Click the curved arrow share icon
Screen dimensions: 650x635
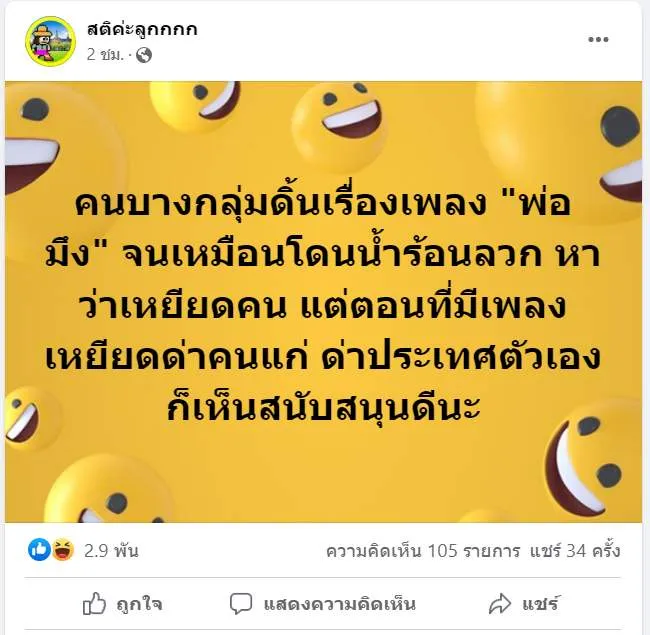click(x=500, y=603)
